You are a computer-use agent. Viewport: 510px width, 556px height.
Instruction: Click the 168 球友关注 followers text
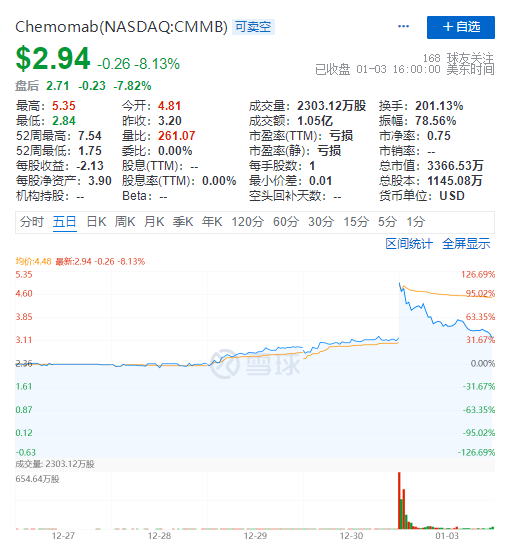[x=458, y=58]
